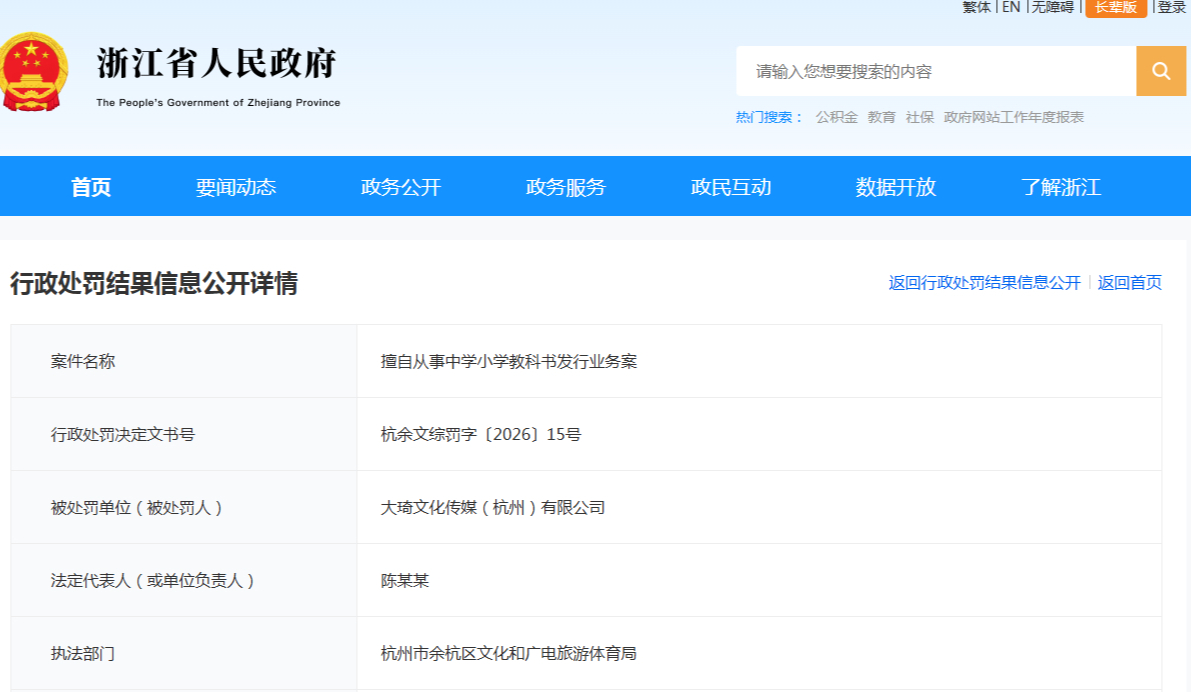Open the 了解浙江 nav menu
This screenshot has width=1191, height=692.
(1060, 187)
